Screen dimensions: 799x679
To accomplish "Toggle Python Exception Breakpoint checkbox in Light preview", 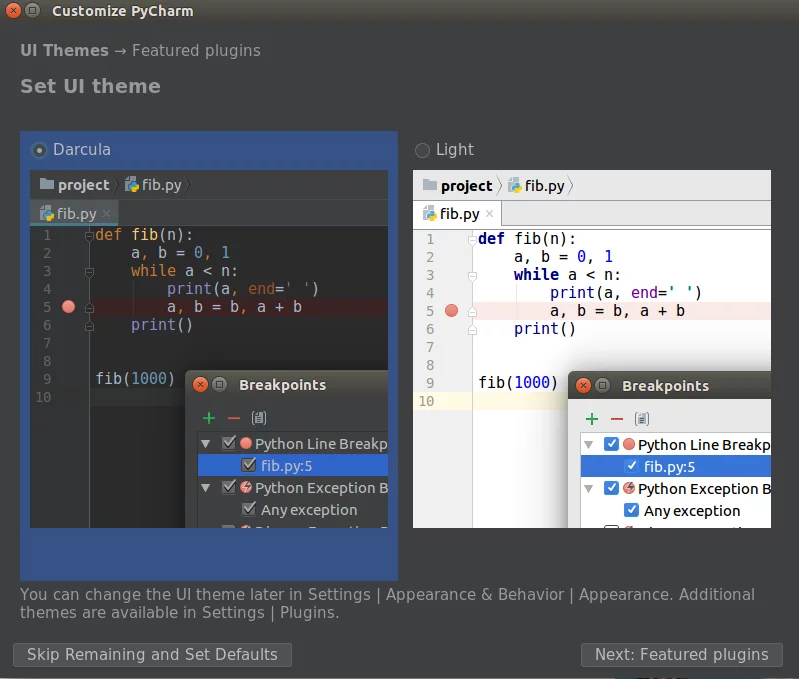I will [x=611, y=488].
